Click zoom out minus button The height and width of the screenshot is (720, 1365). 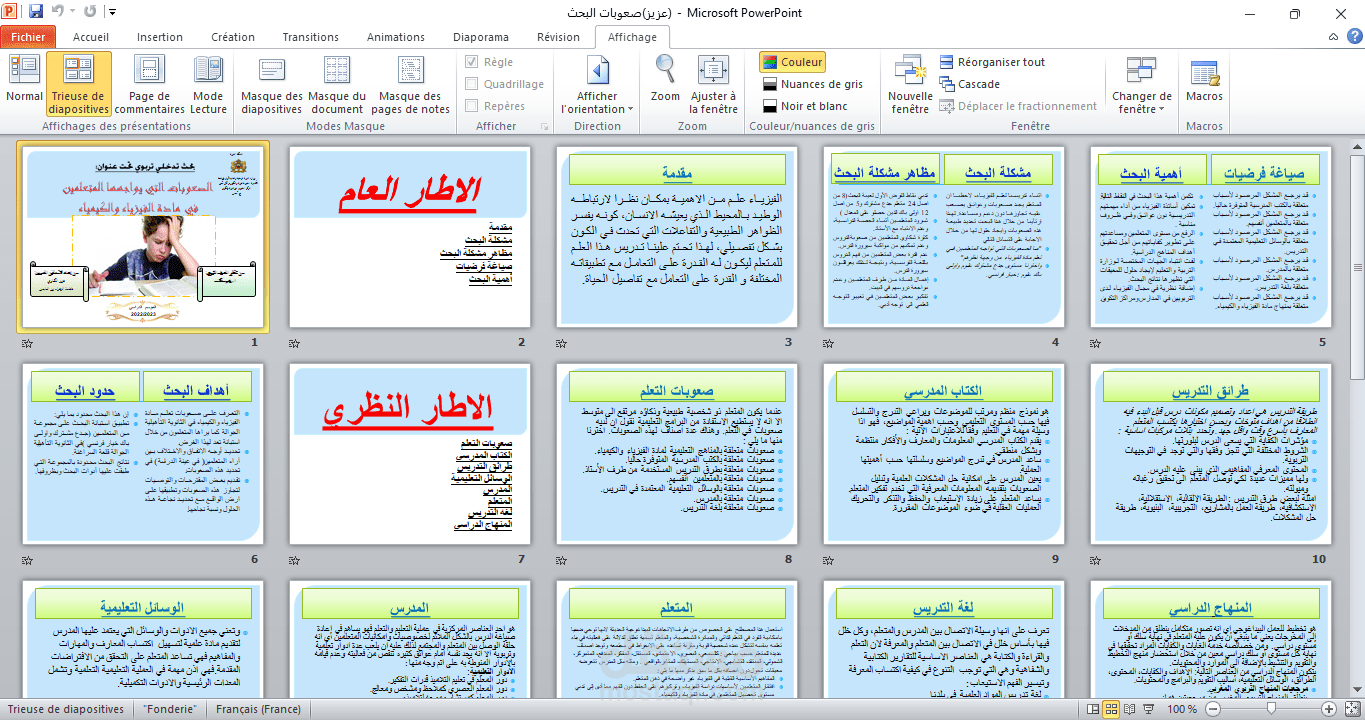point(1212,709)
